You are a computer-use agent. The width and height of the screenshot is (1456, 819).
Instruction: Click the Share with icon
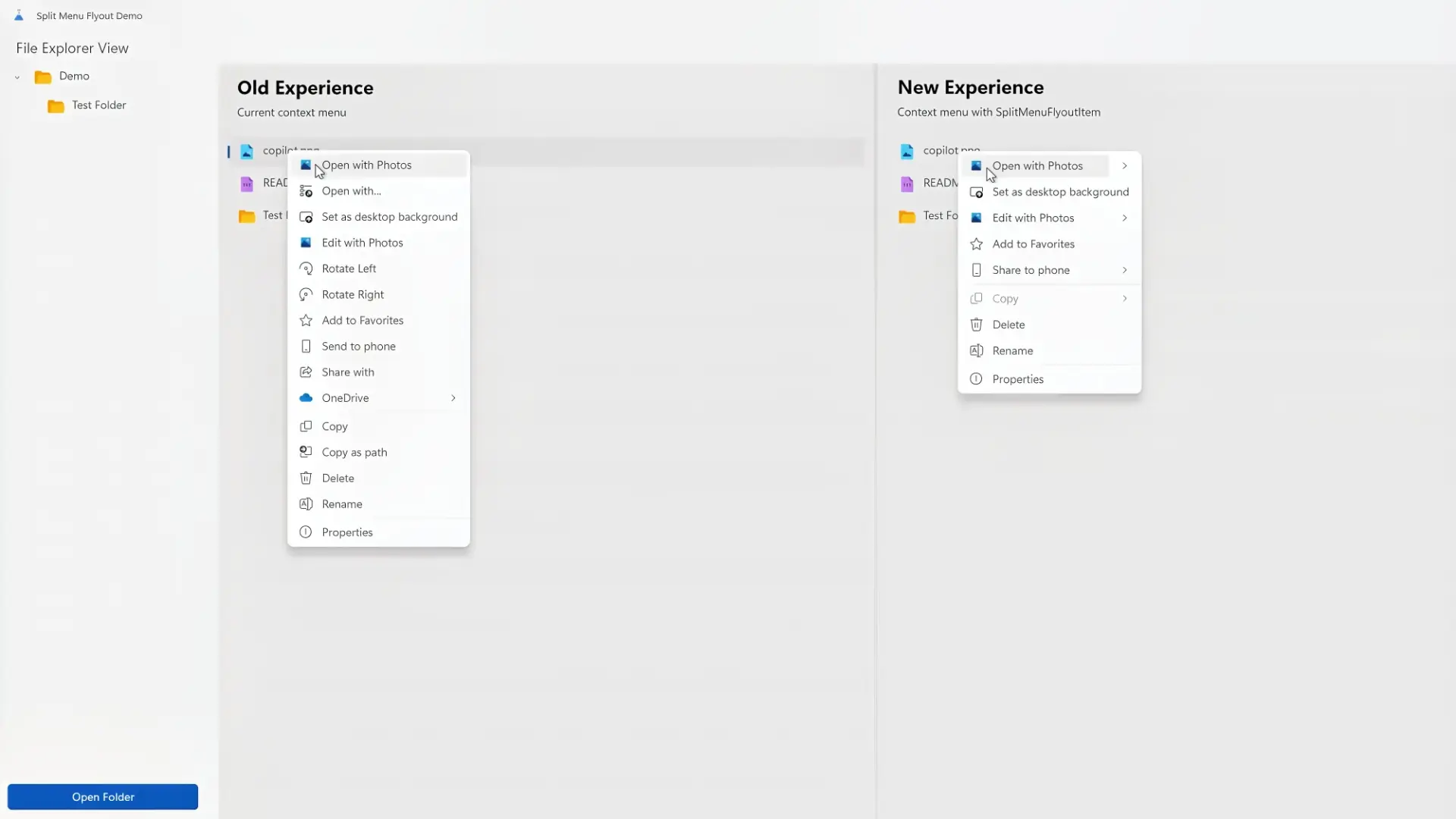pyautogui.click(x=306, y=372)
